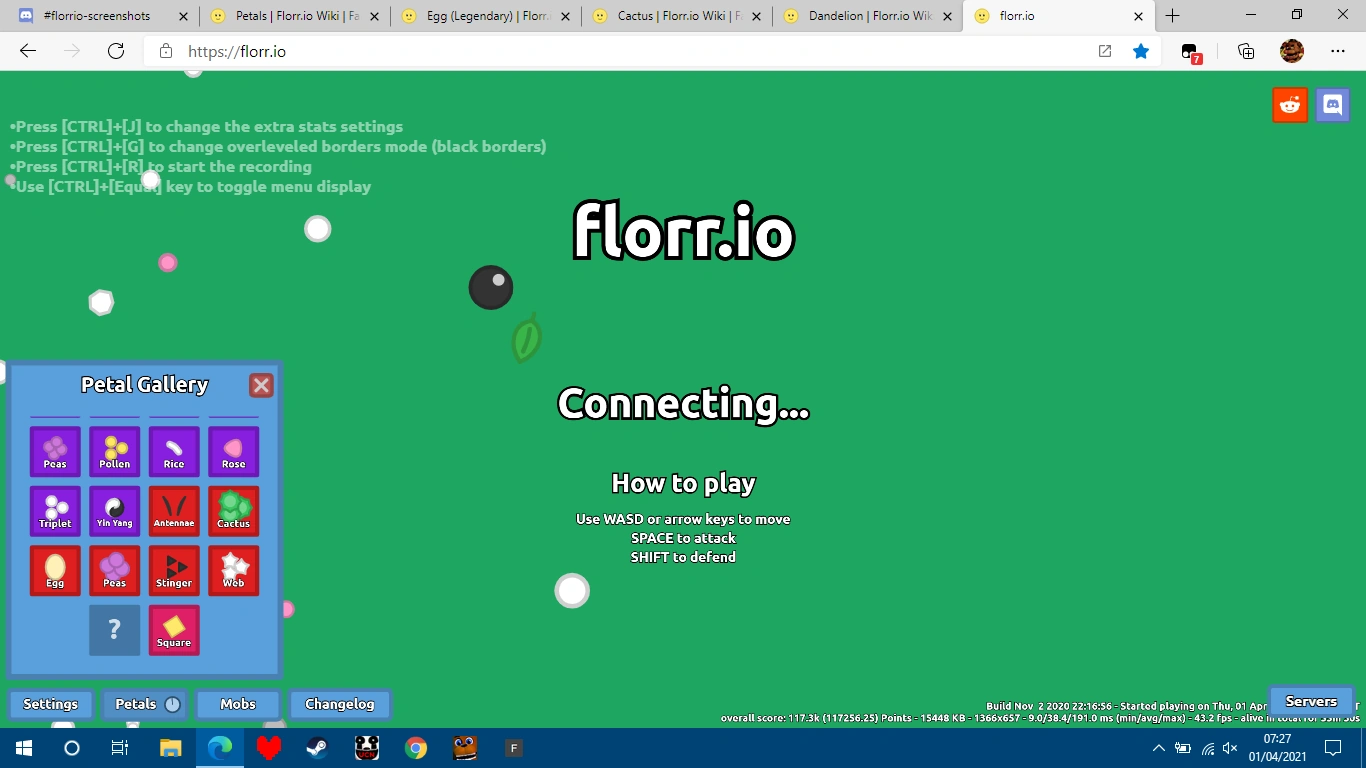1366x768 pixels.
Task: Reveal the unknown petal marked with a question mark
Action: pos(114,630)
